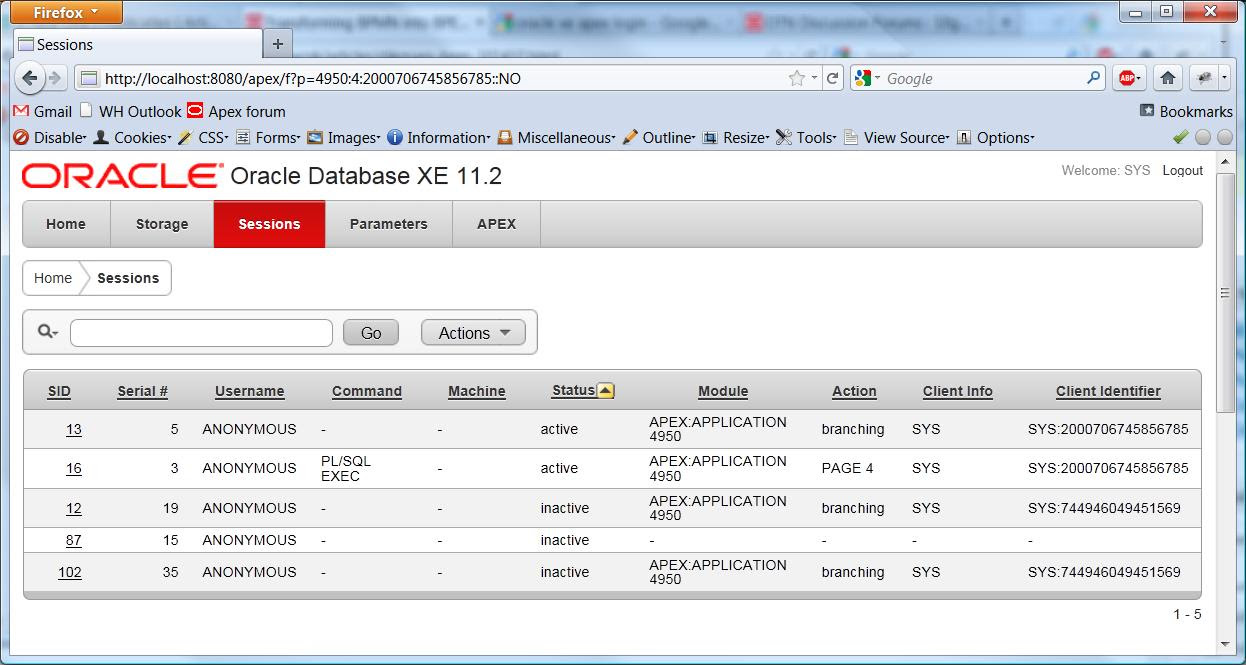Open the Apex forum bookmark
1246x665 pixels.
click(237, 111)
